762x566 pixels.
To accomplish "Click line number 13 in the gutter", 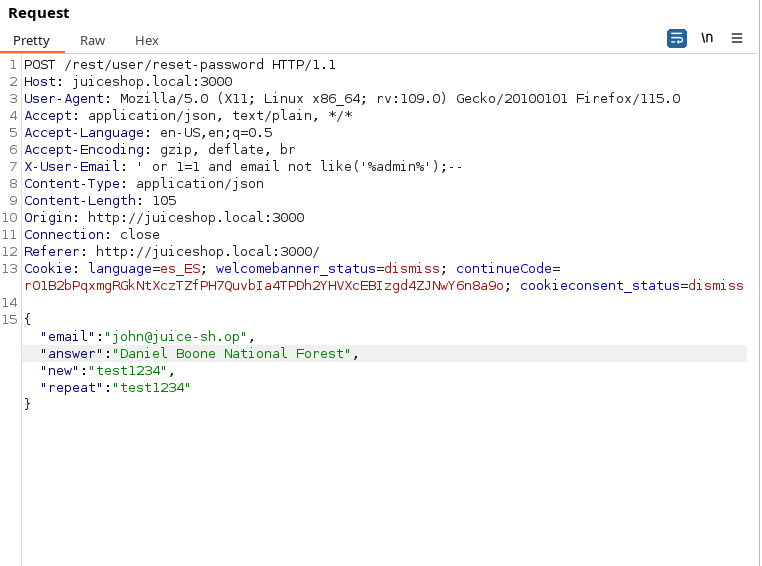I will (10, 269).
